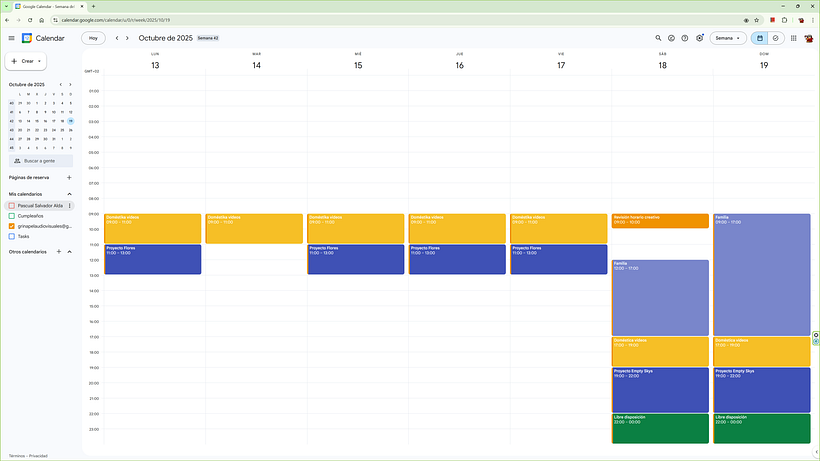
Task: Uncheck the grinapelaudiovisuales calendar checkbox
Action: pyautogui.click(x=12, y=226)
